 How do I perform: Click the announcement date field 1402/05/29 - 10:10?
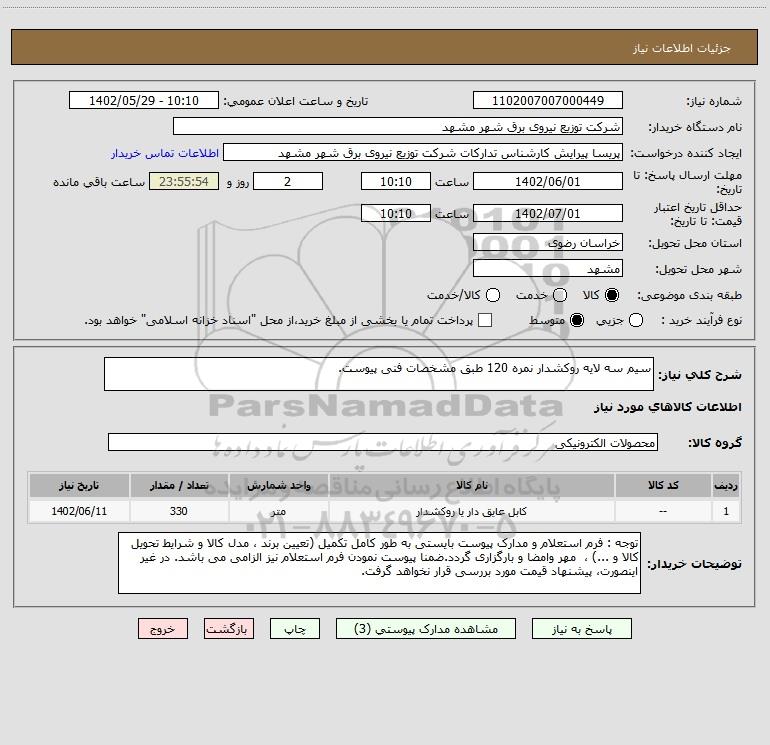(144, 101)
